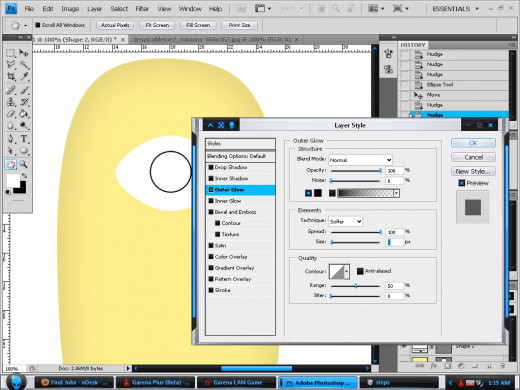
Task: Click Cancel in Layer Style dialog
Action: click(x=473, y=157)
